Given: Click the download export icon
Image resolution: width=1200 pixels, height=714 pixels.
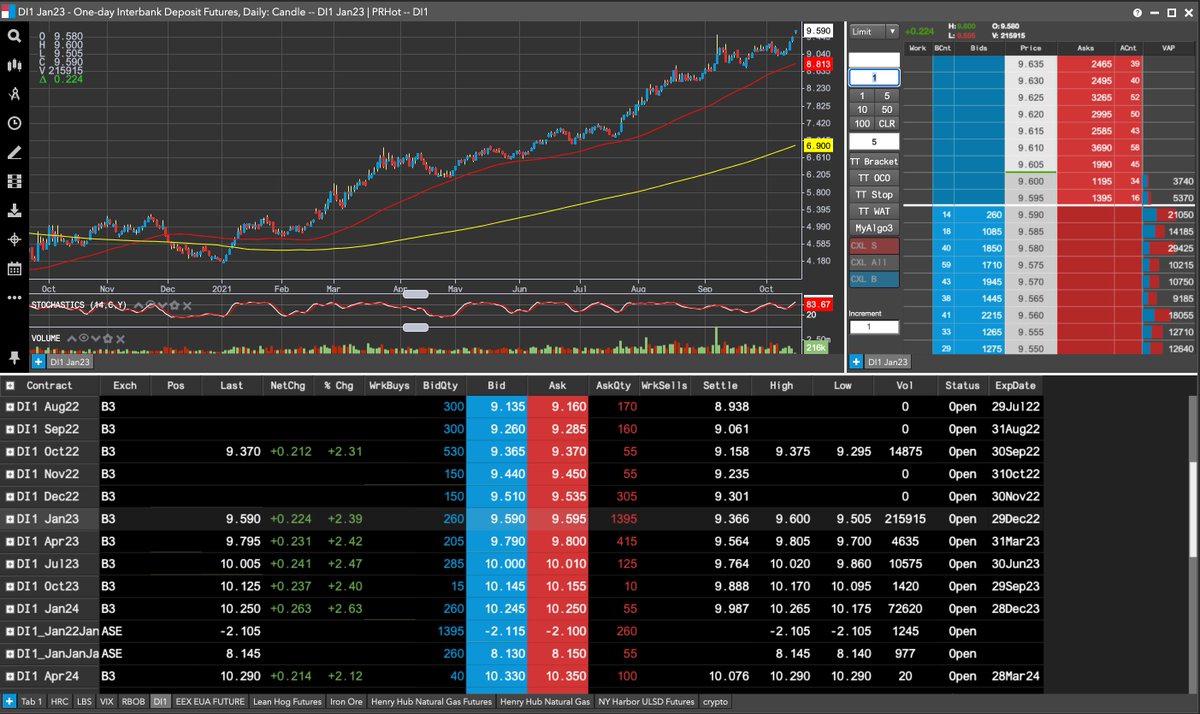Looking at the screenshot, I should (x=14, y=211).
